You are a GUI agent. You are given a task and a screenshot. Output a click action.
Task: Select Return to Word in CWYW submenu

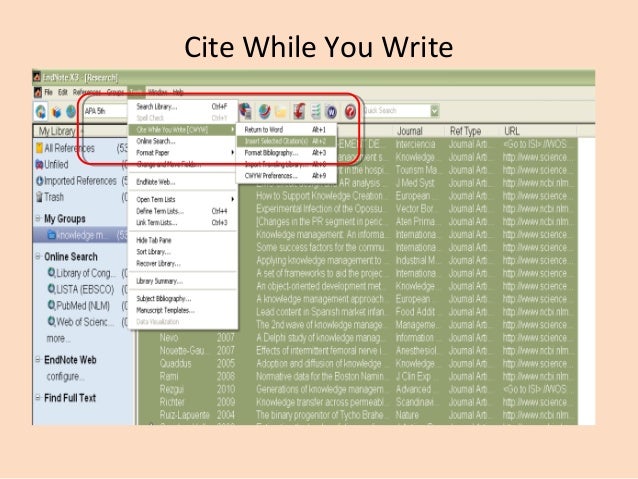point(286,130)
